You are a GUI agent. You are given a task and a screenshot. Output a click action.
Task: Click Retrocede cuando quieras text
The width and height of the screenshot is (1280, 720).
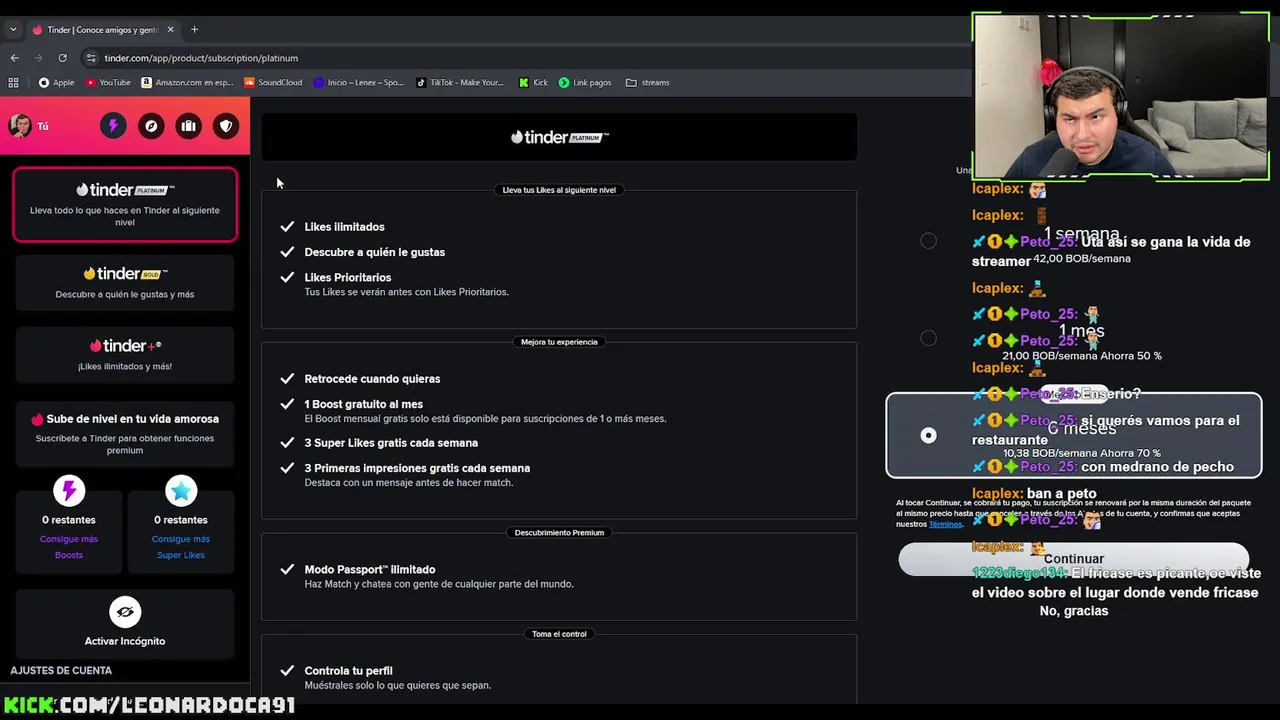pos(372,379)
